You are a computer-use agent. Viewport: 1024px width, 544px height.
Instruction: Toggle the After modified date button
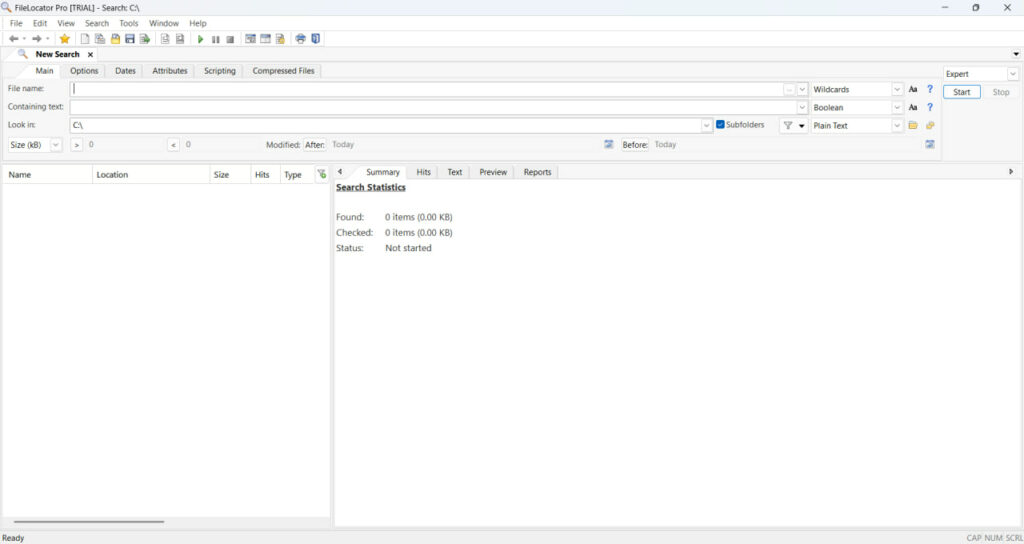pyautogui.click(x=315, y=144)
